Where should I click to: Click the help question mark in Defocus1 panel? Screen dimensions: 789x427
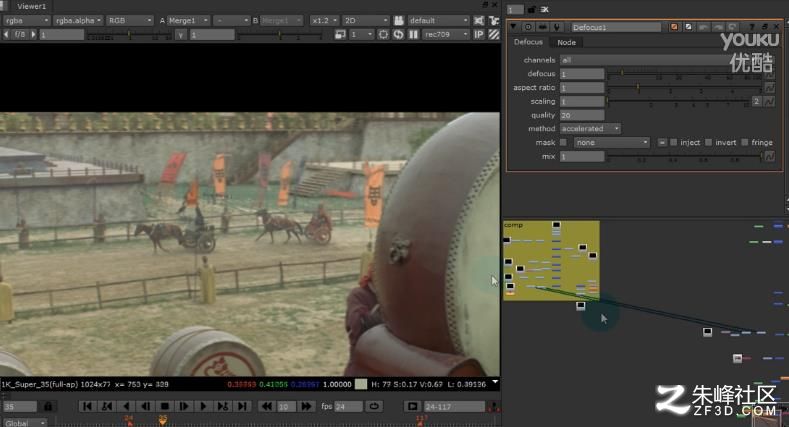coord(751,27)
